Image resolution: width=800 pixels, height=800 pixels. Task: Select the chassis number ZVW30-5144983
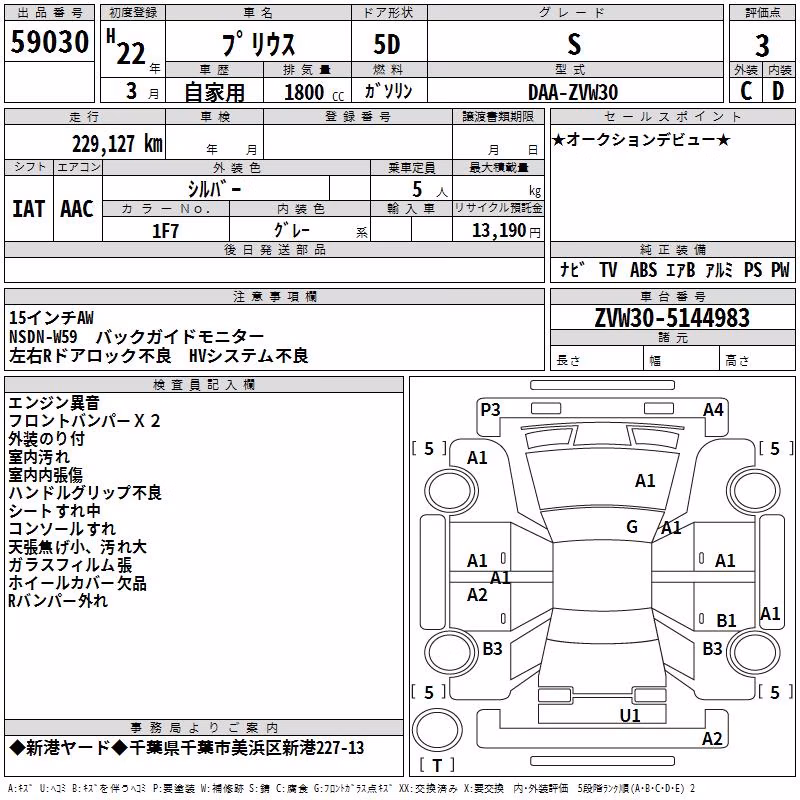(x=672, y=318)
